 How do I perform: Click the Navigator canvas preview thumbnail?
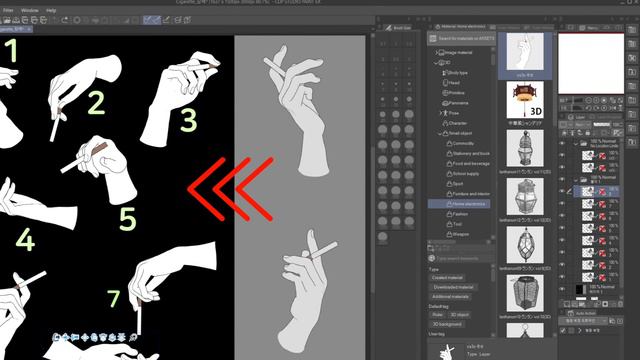[591, 64]
